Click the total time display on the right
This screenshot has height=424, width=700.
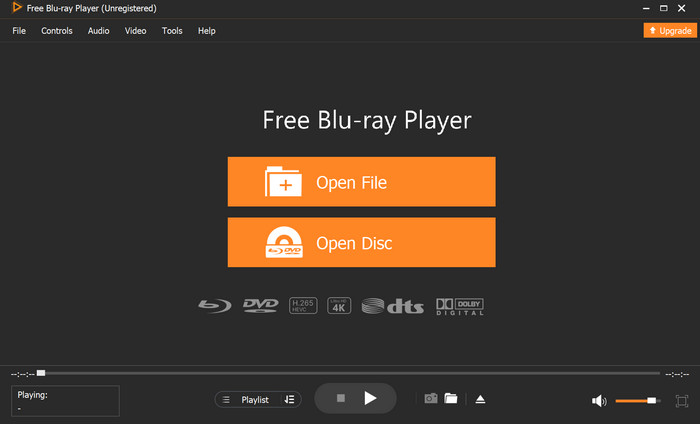(677, 374)
